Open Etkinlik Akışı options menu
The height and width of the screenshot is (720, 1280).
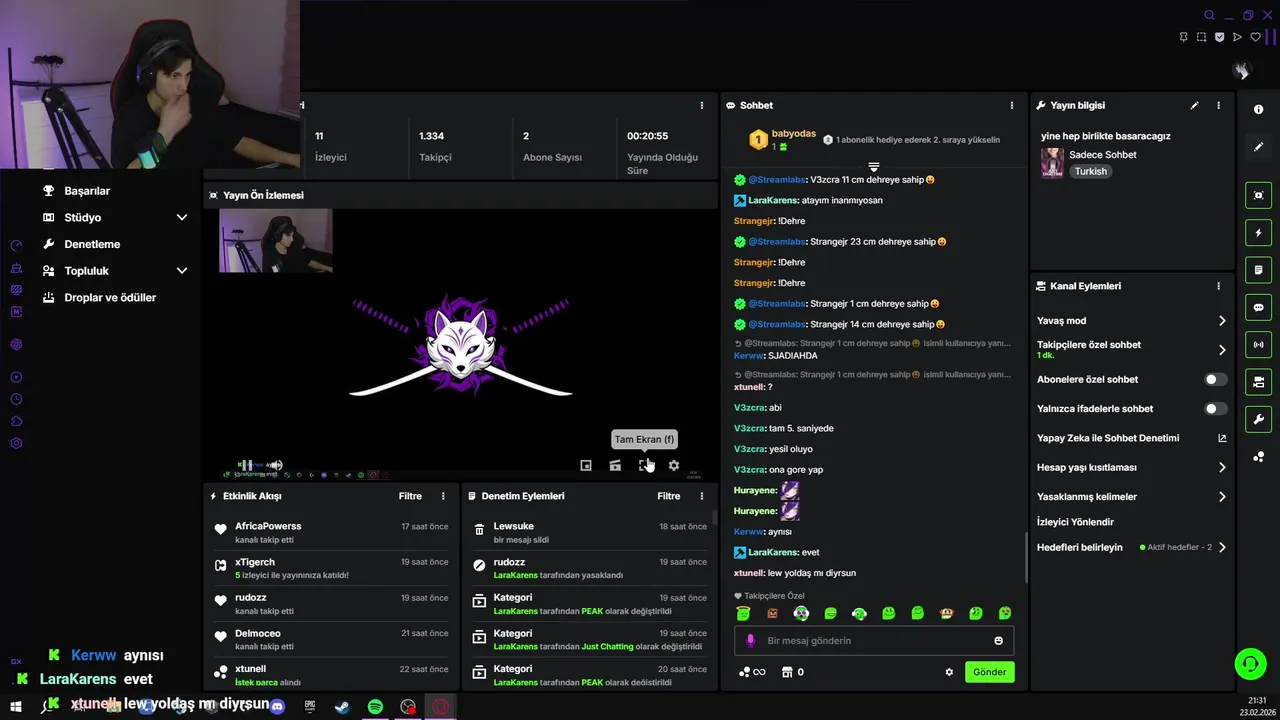443,496
